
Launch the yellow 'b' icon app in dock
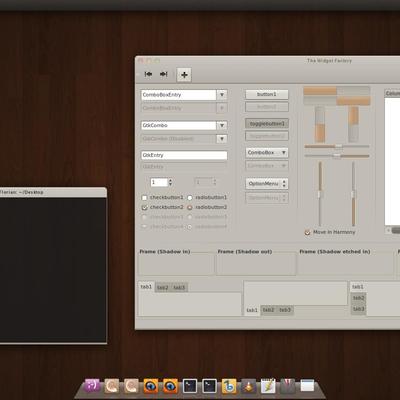(229, 386)
